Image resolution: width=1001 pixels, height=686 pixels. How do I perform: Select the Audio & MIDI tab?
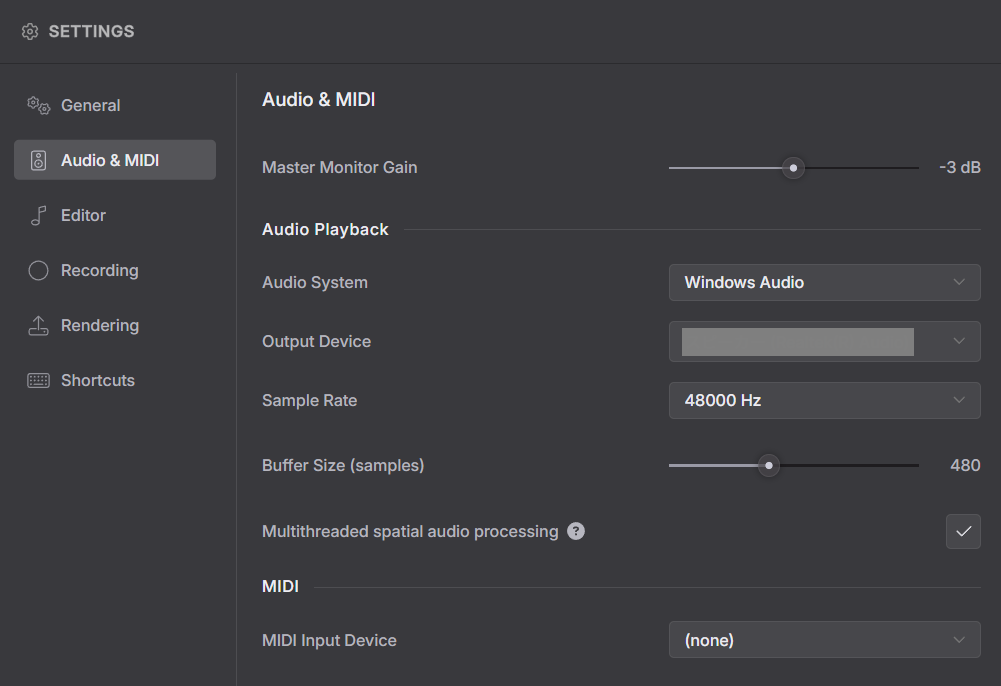tap(115, 160)
